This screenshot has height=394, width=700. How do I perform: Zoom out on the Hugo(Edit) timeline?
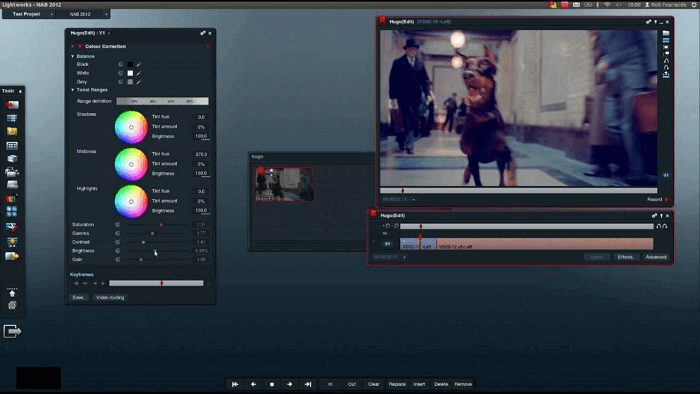coord(396,226)
